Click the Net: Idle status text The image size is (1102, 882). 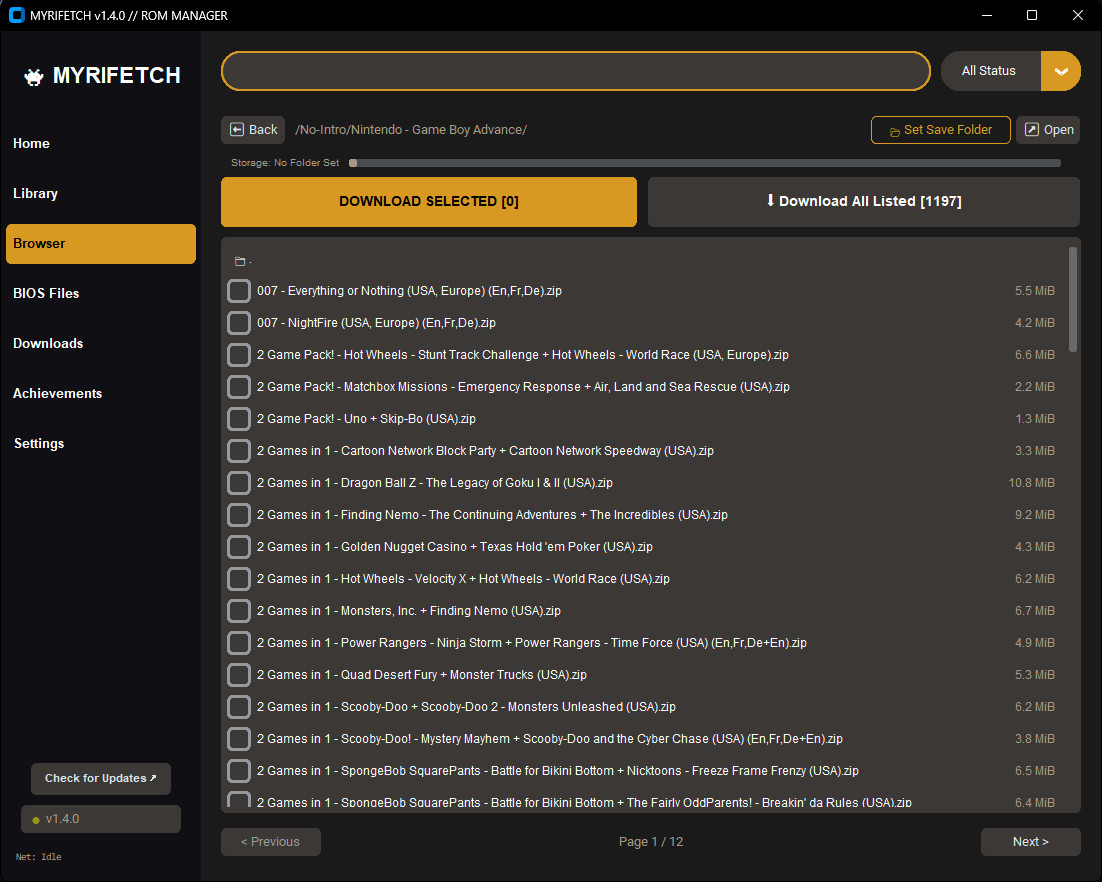pyautogui.click(x=39, y=857)
